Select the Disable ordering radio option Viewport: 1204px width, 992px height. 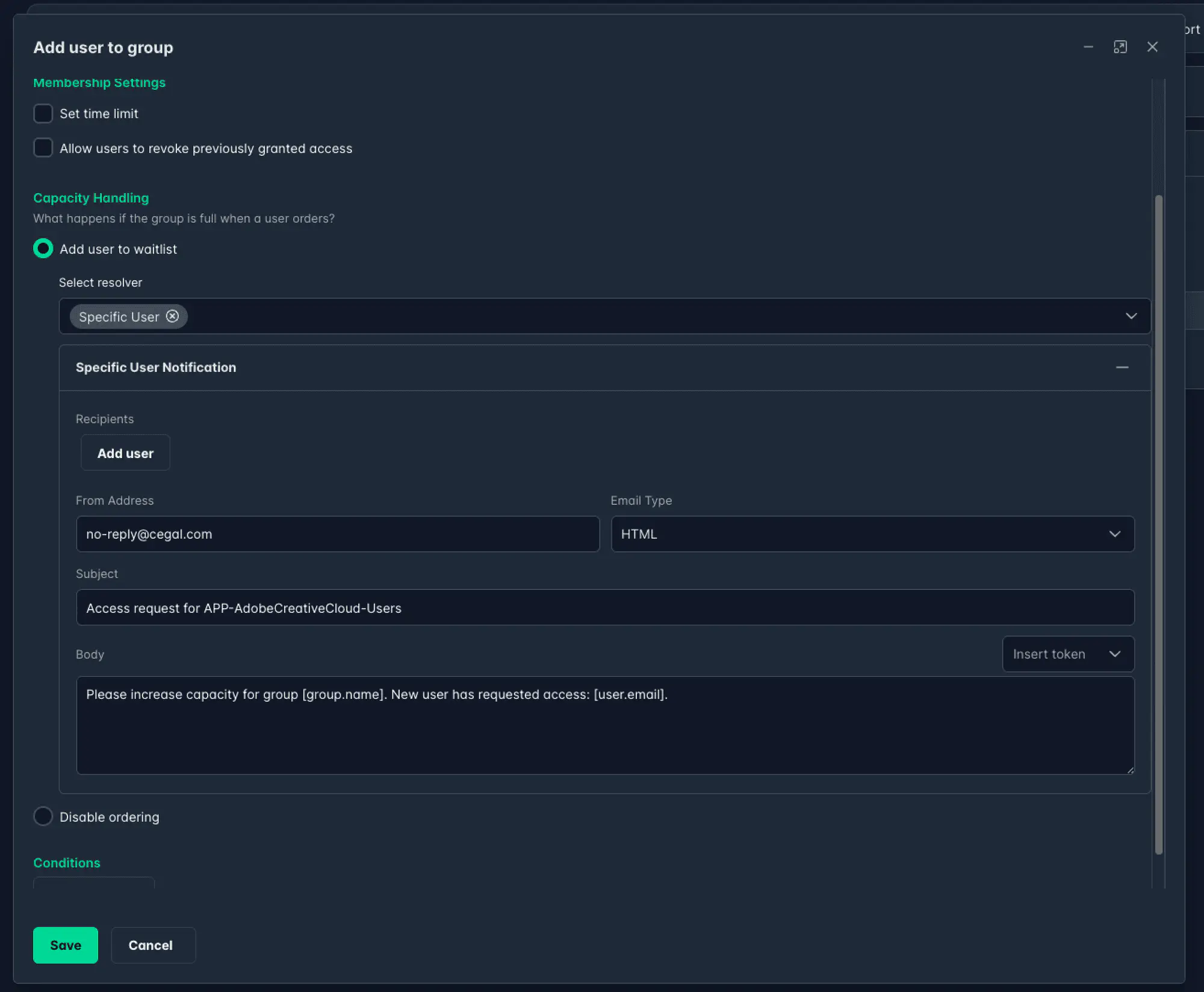click(x=43, y=816)
